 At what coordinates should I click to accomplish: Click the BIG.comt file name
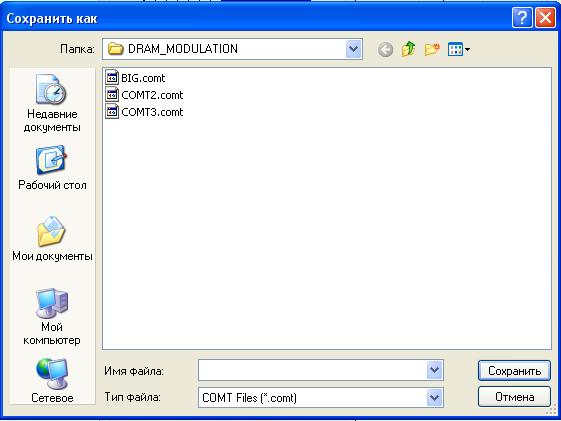point(143,78)
